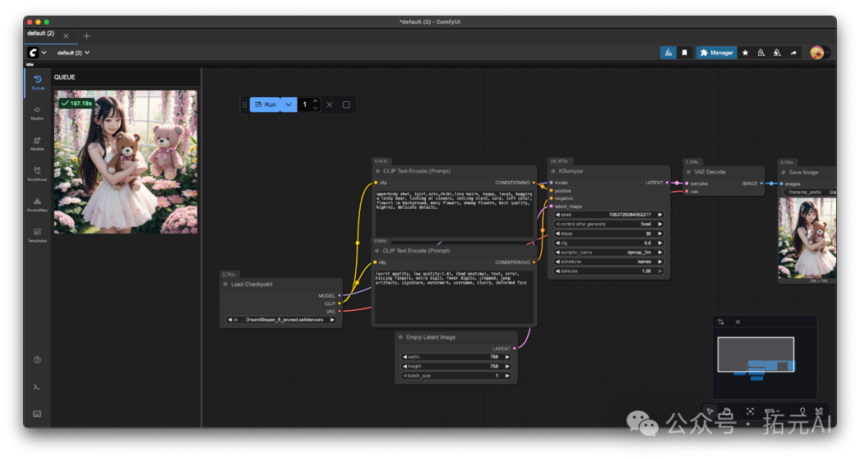Image resolution: width=860 pixels, height=459 pixels.
Task: Collapse the Empty Latent Image node dot
Action: [x=400, y=337]
